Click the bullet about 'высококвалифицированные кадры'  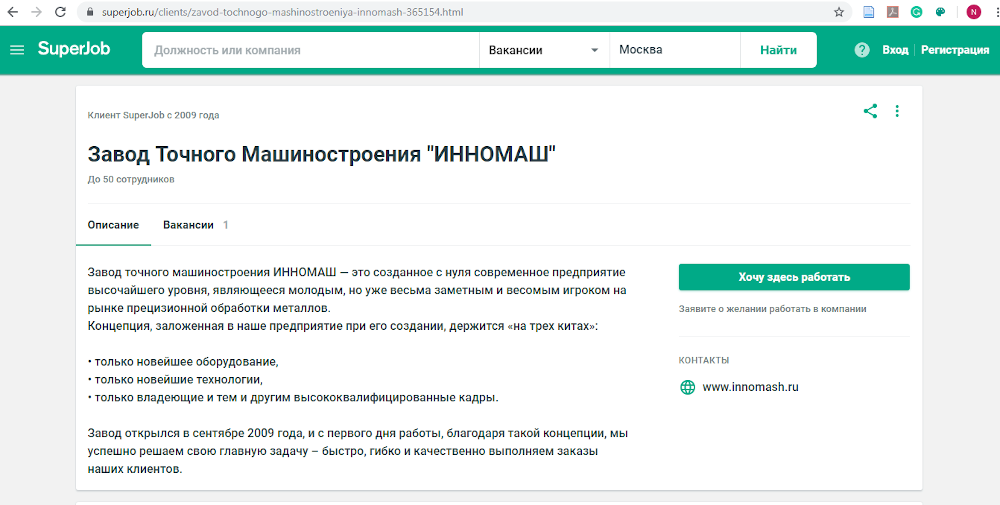click(x=293, y=397)
